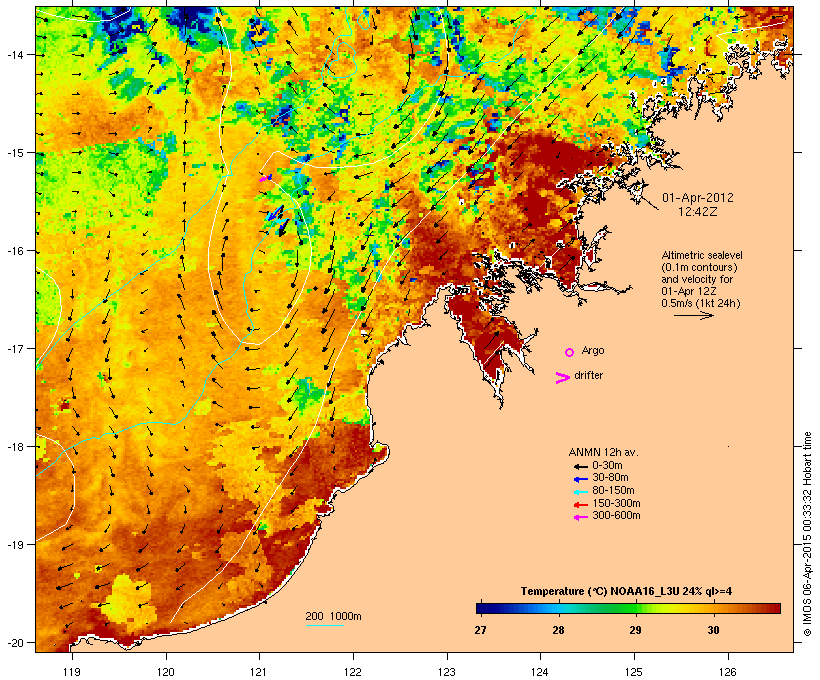Click the '0-30m' depth label

(x=607, y=466)
